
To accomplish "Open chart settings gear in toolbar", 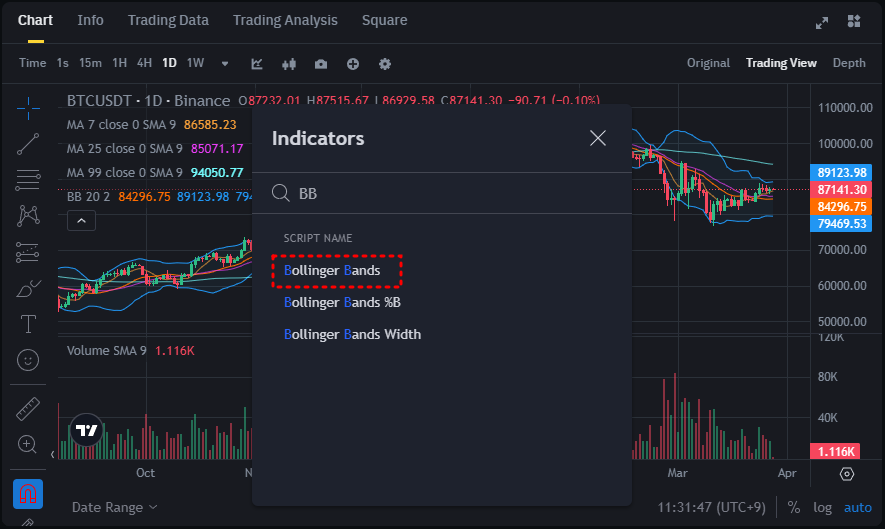I will tap(385, 64).
